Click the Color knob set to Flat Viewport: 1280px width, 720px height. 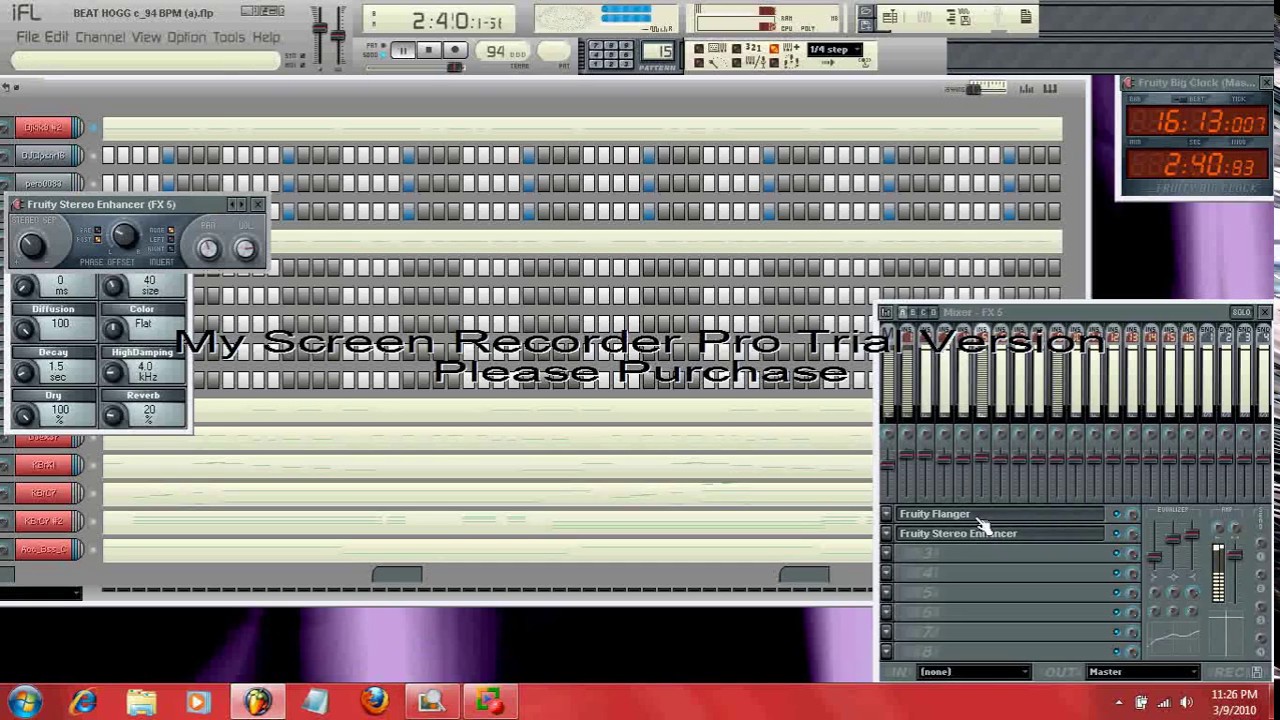tap(113, 330)
